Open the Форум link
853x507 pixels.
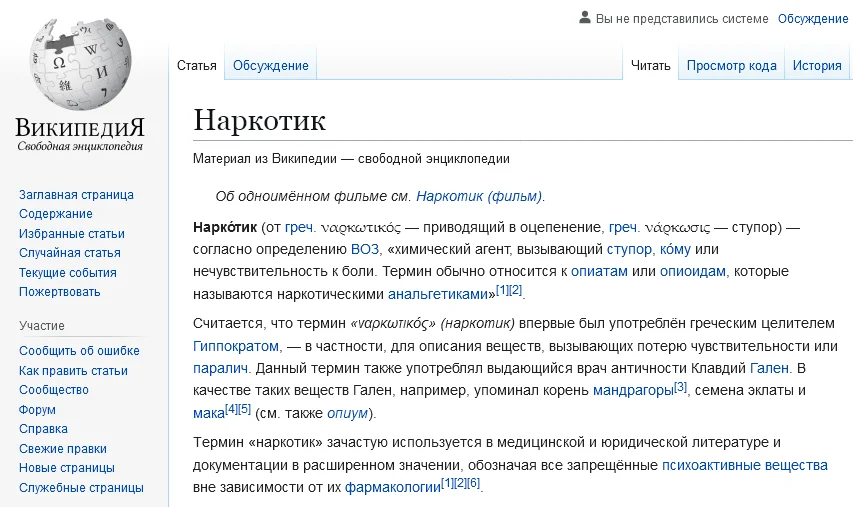click(38, 410)
